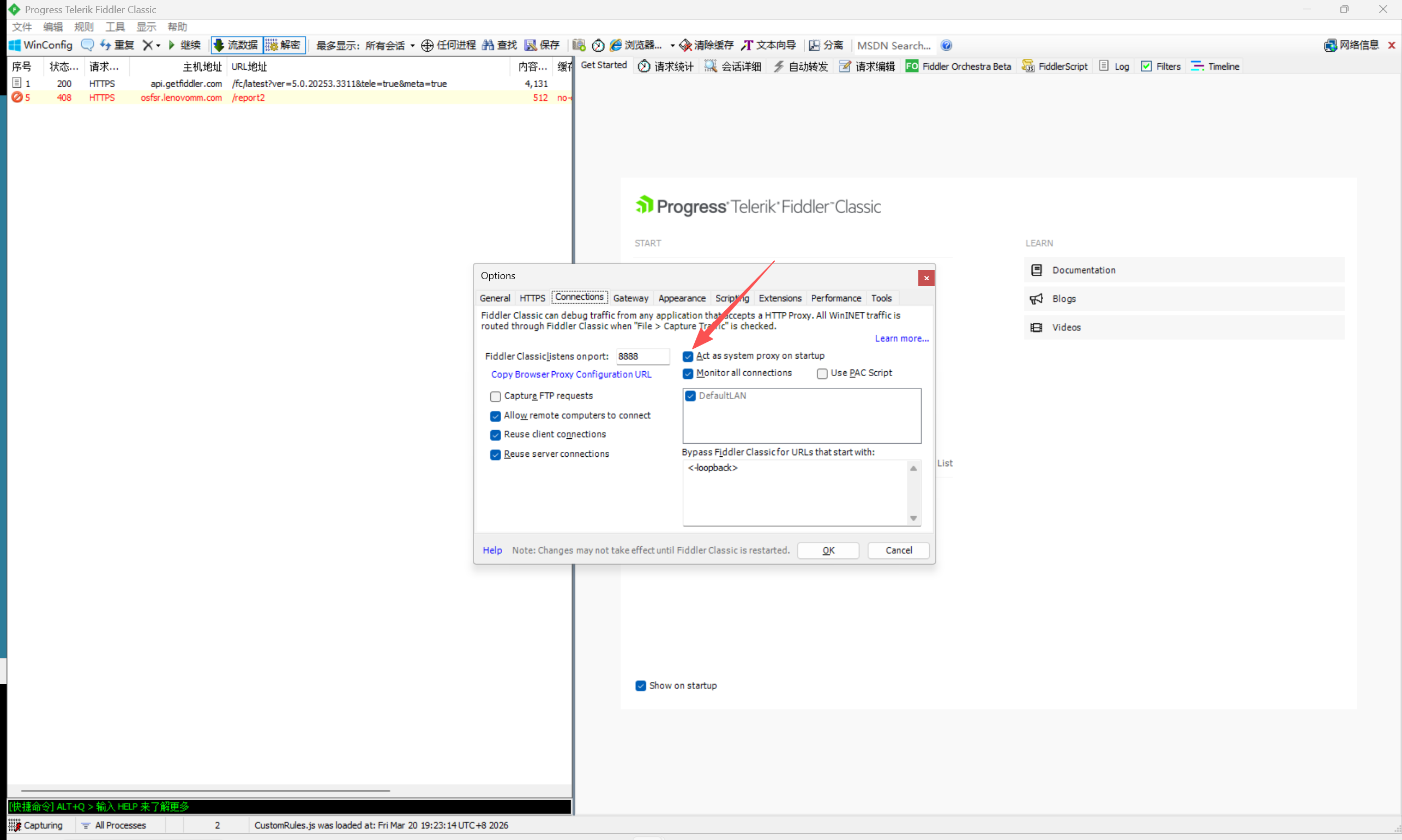Click the blue help question mark icon

tap(946, 45)
